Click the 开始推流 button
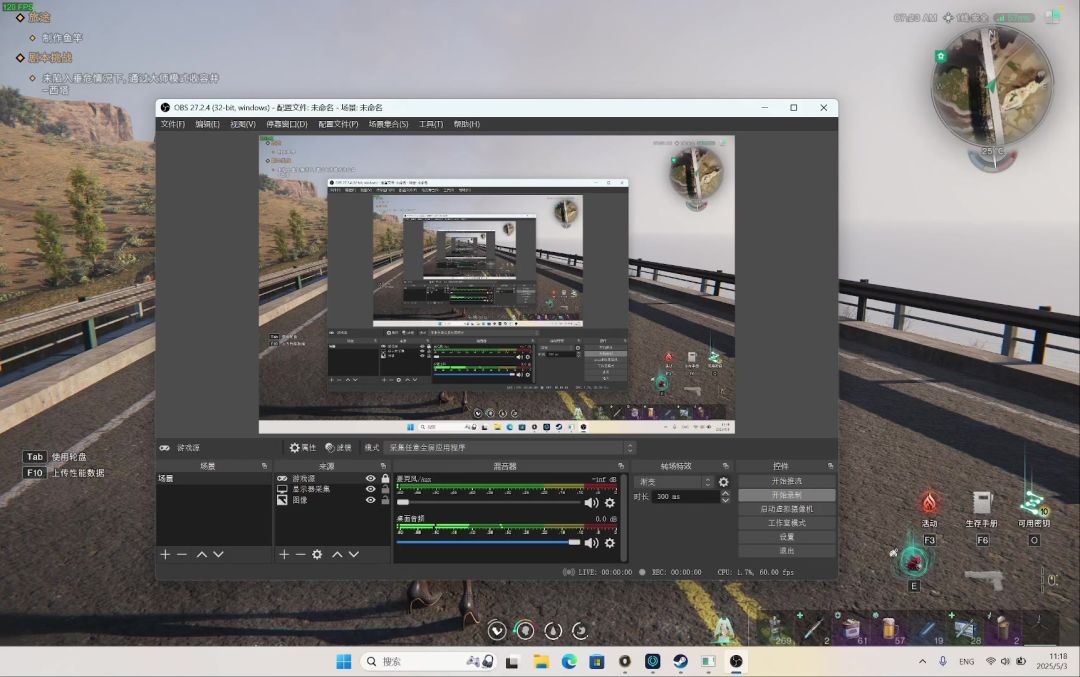The width and height of the screenshot is (1080, 677). (787, 481)
